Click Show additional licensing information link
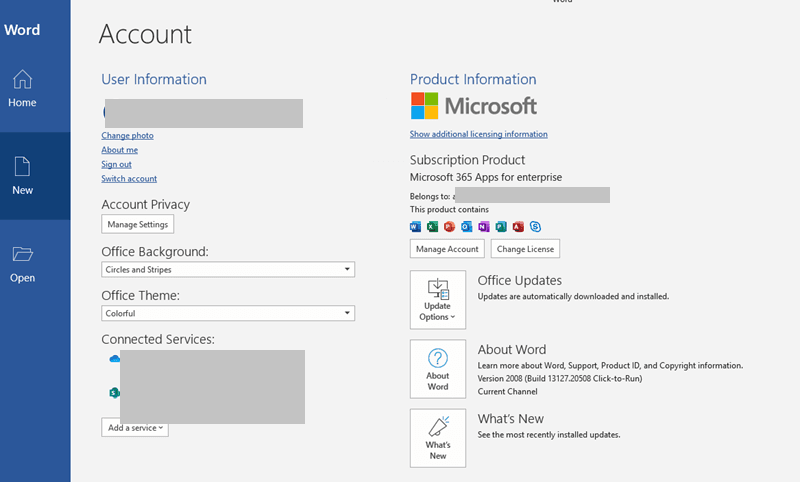 479,134
